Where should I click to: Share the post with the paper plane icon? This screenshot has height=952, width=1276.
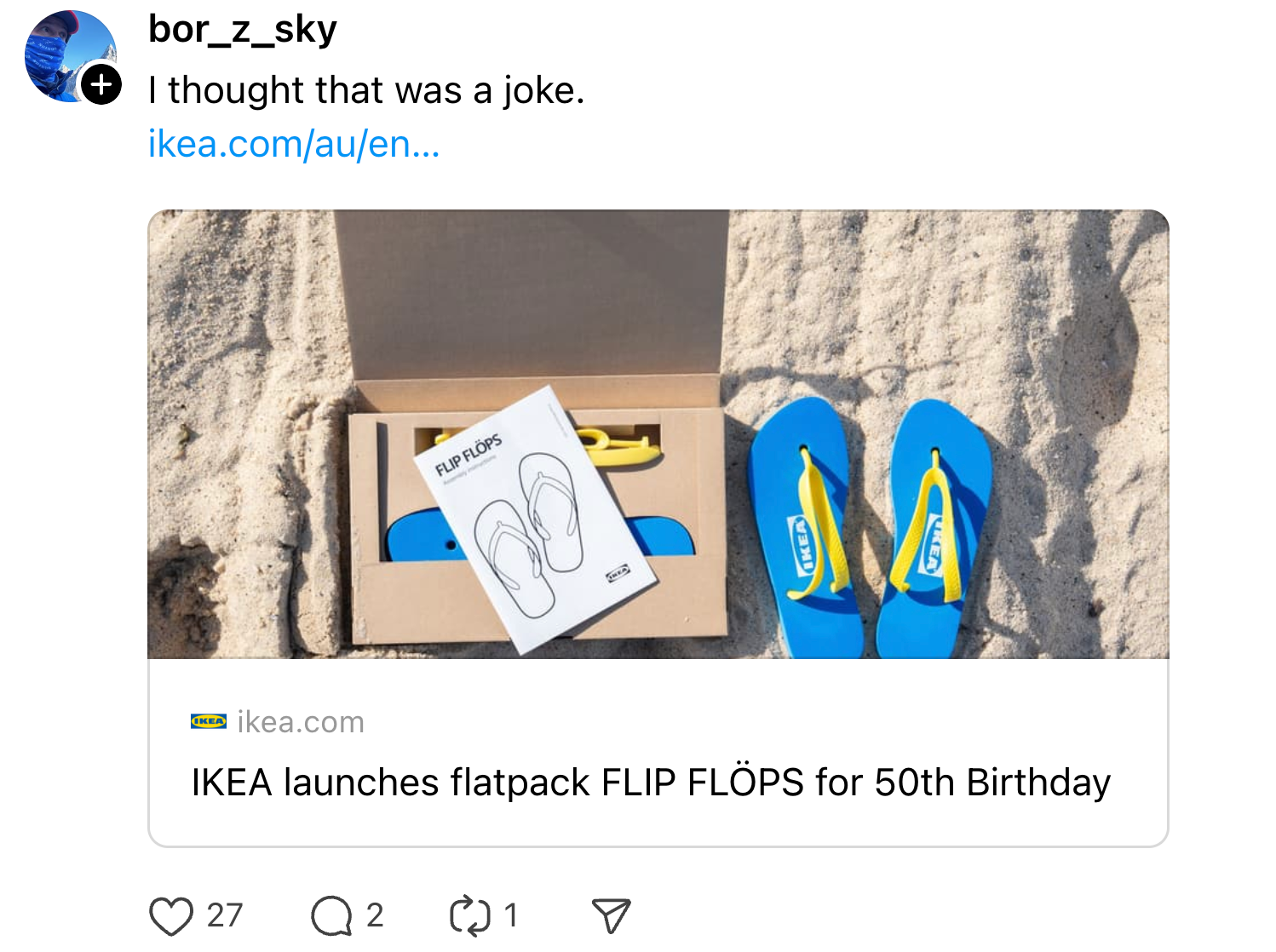tap(611, 916)
